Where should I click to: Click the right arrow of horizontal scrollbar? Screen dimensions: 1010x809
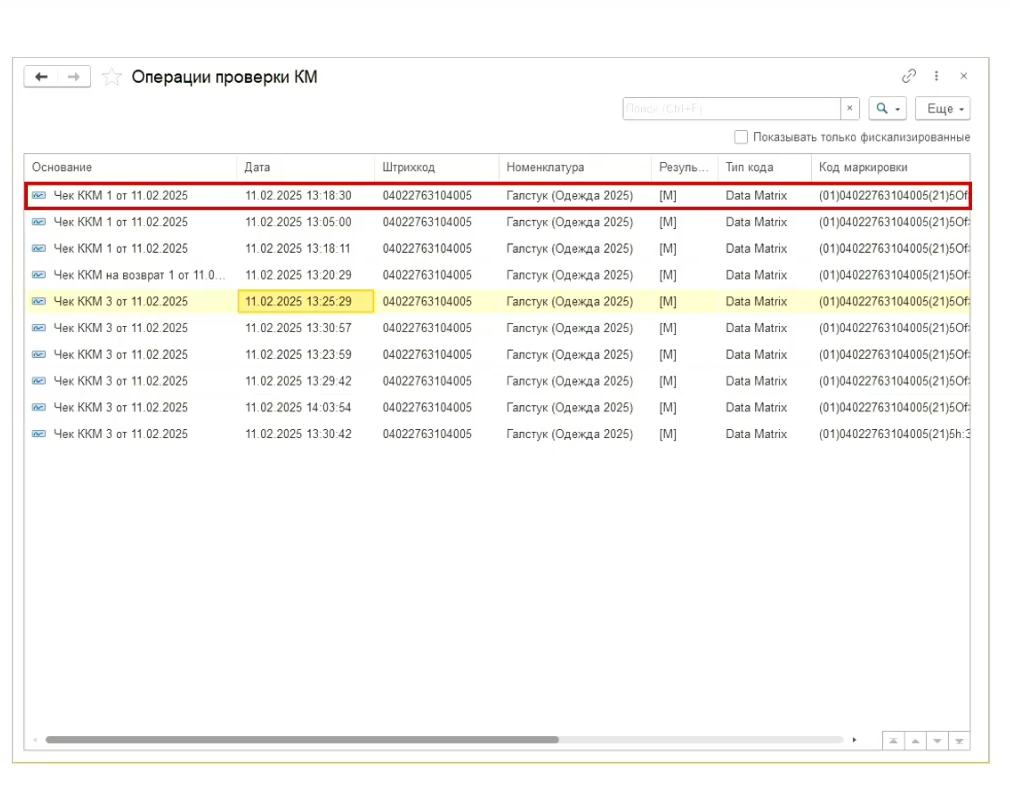[854, 741]
